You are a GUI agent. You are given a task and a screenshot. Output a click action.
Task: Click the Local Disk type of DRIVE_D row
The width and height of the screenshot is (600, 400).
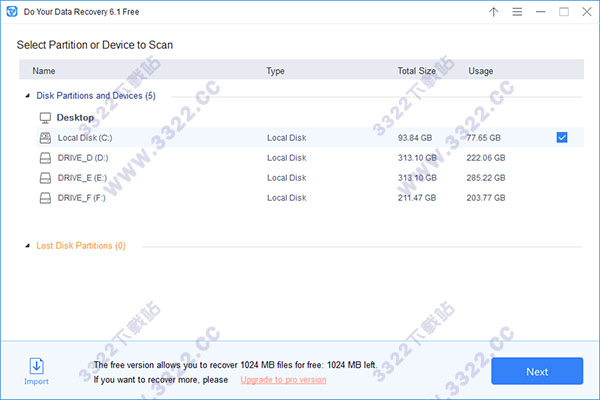287,158
